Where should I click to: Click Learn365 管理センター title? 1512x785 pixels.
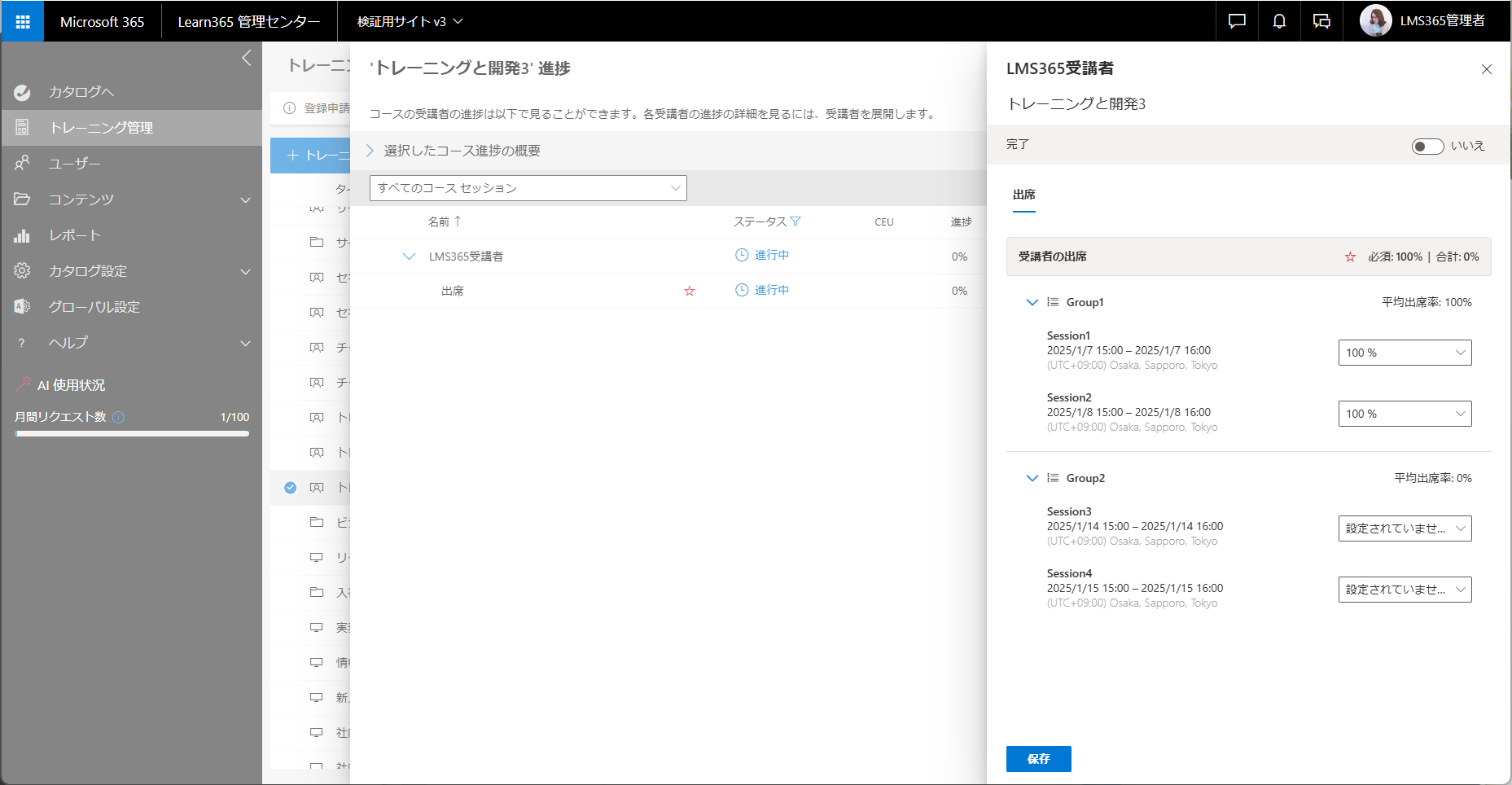(249, 22)
